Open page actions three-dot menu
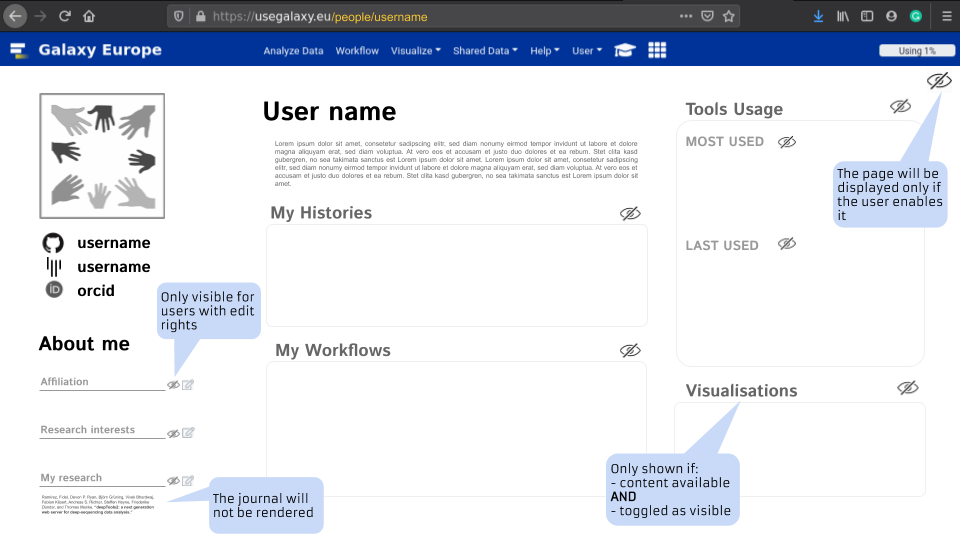The image size is (960, 540). click(686, 16)
